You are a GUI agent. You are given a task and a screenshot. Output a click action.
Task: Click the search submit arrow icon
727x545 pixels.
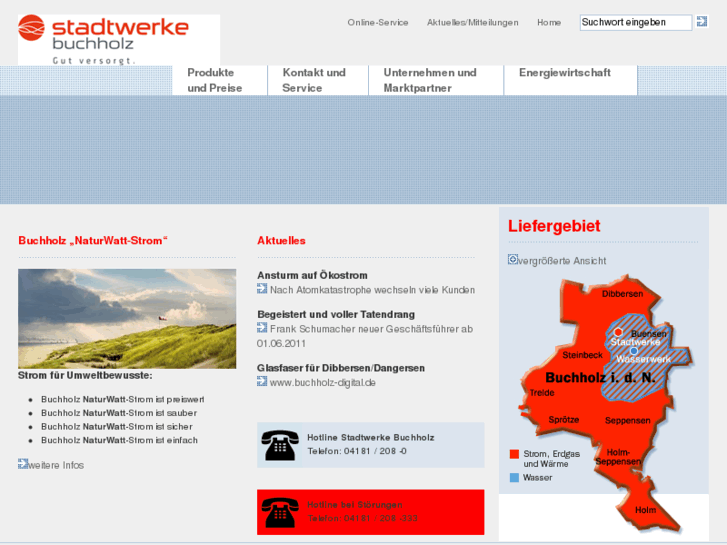702,21
